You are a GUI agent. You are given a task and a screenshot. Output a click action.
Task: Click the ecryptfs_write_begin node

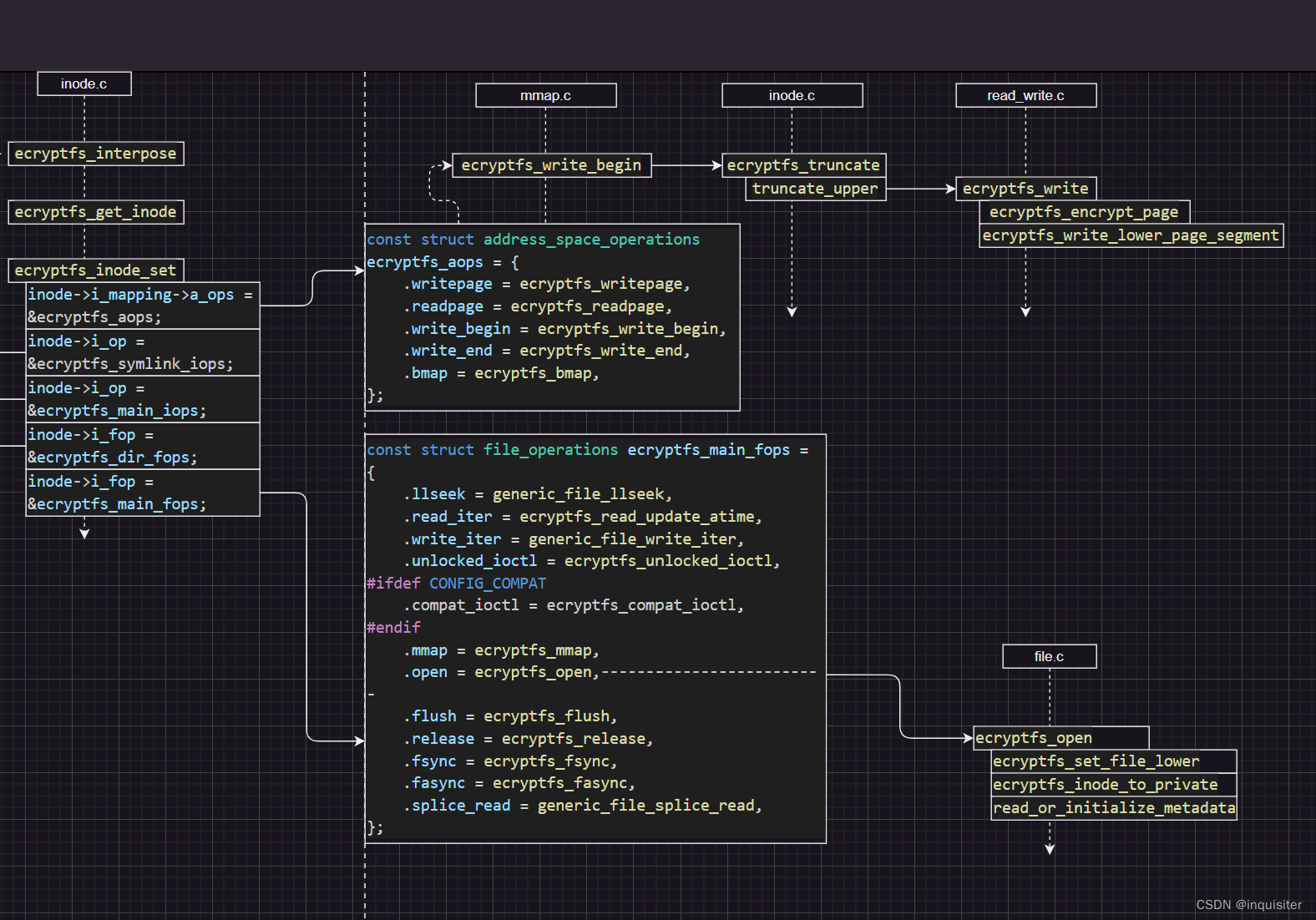552,165
